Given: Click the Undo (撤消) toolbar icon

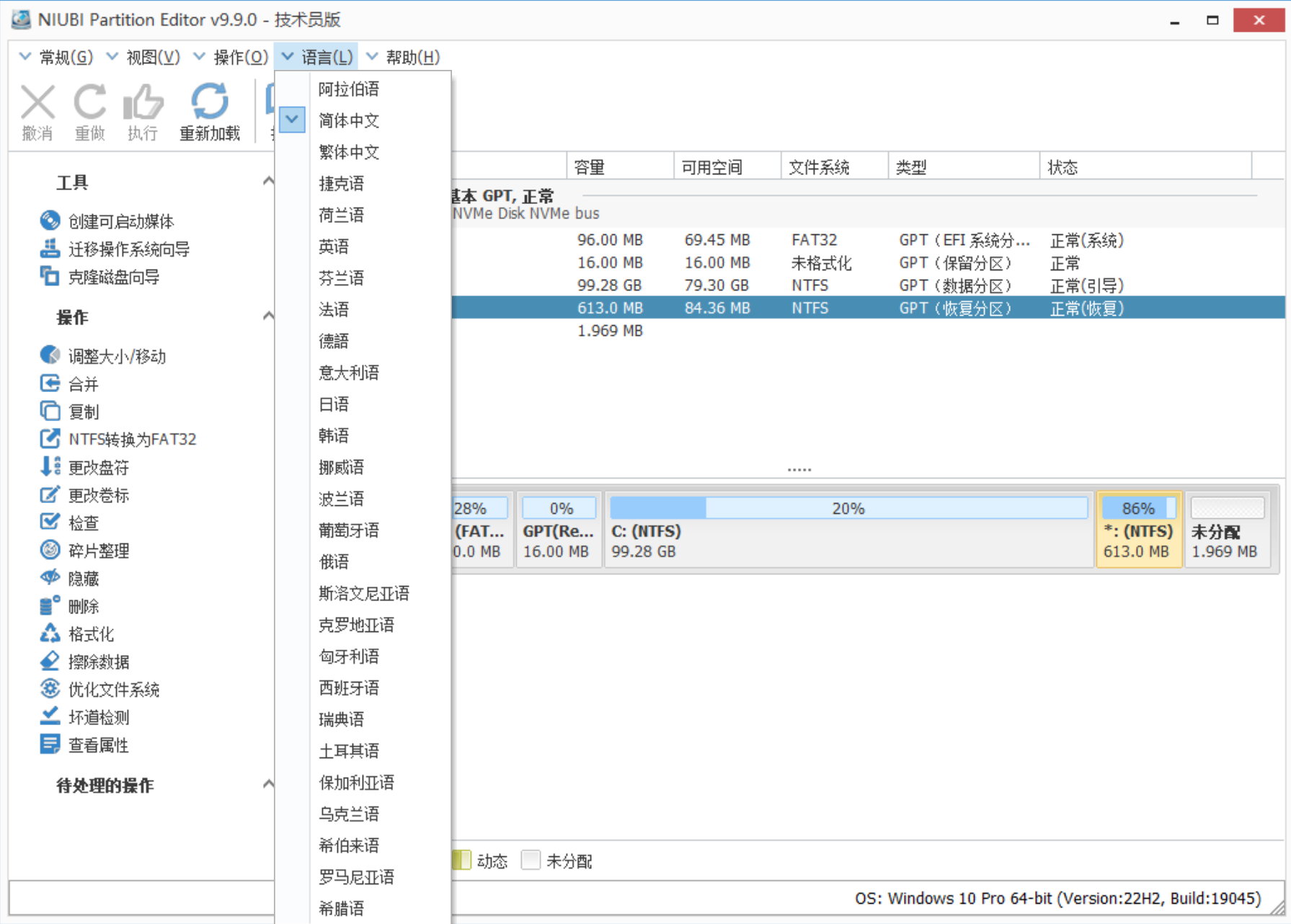Looking at the screenshot, I should click(37, 103).
